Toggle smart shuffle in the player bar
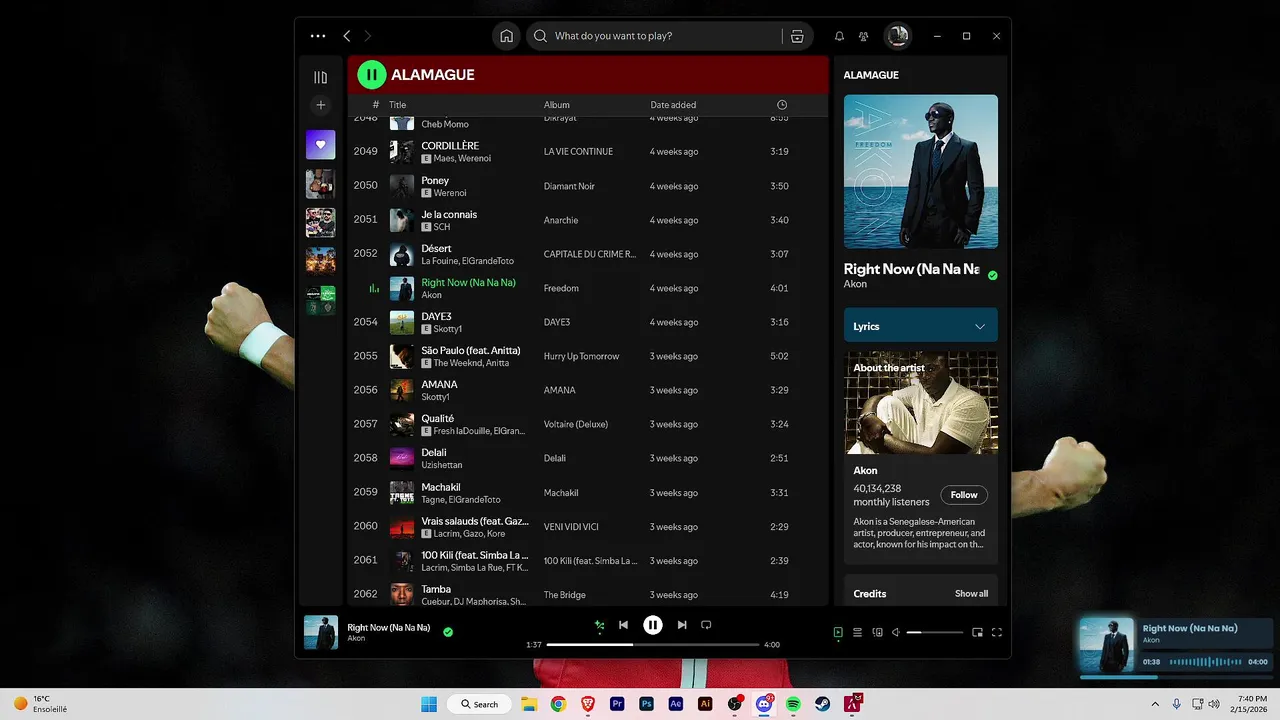Viewport: 1280px width, 720px height. click(599, 625)
